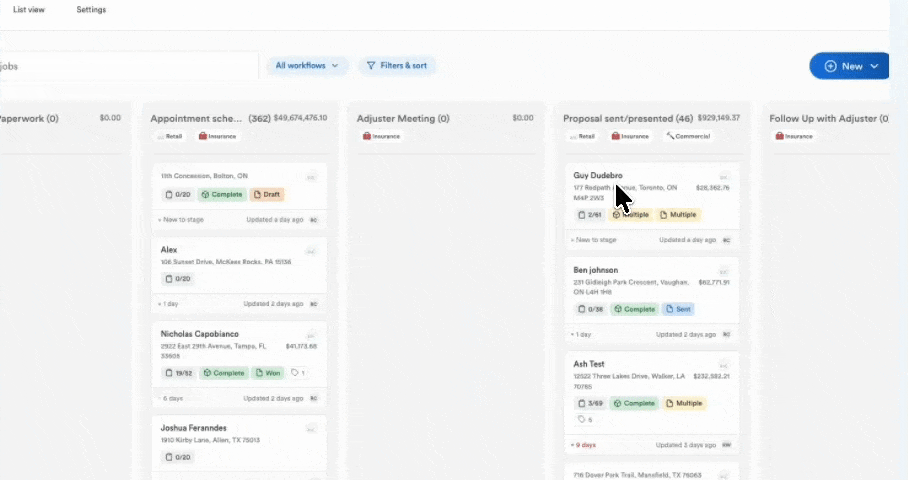Screen dimensions: 908x480
Task: Click Complete badge on 11th Concession card
Action: [x=222, y=195]
